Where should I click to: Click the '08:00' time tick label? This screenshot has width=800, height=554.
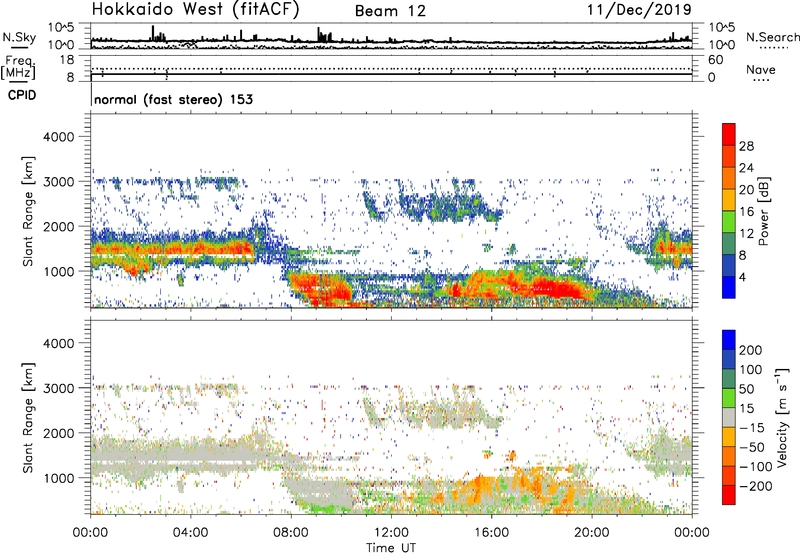pos(291,533)
